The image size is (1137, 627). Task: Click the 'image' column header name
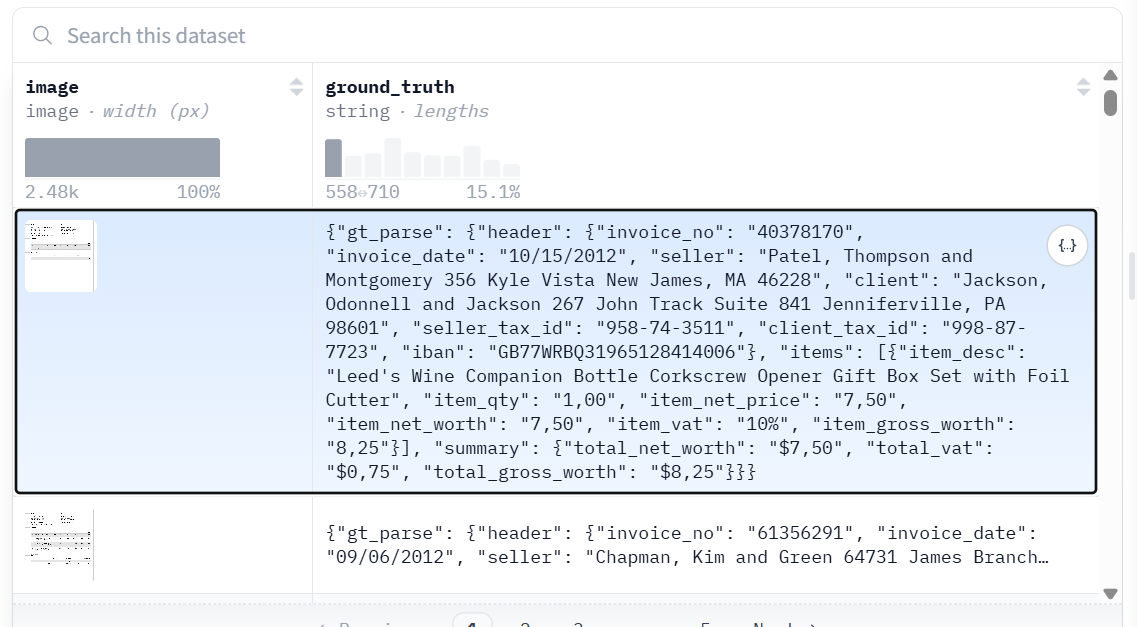(52, 87)
